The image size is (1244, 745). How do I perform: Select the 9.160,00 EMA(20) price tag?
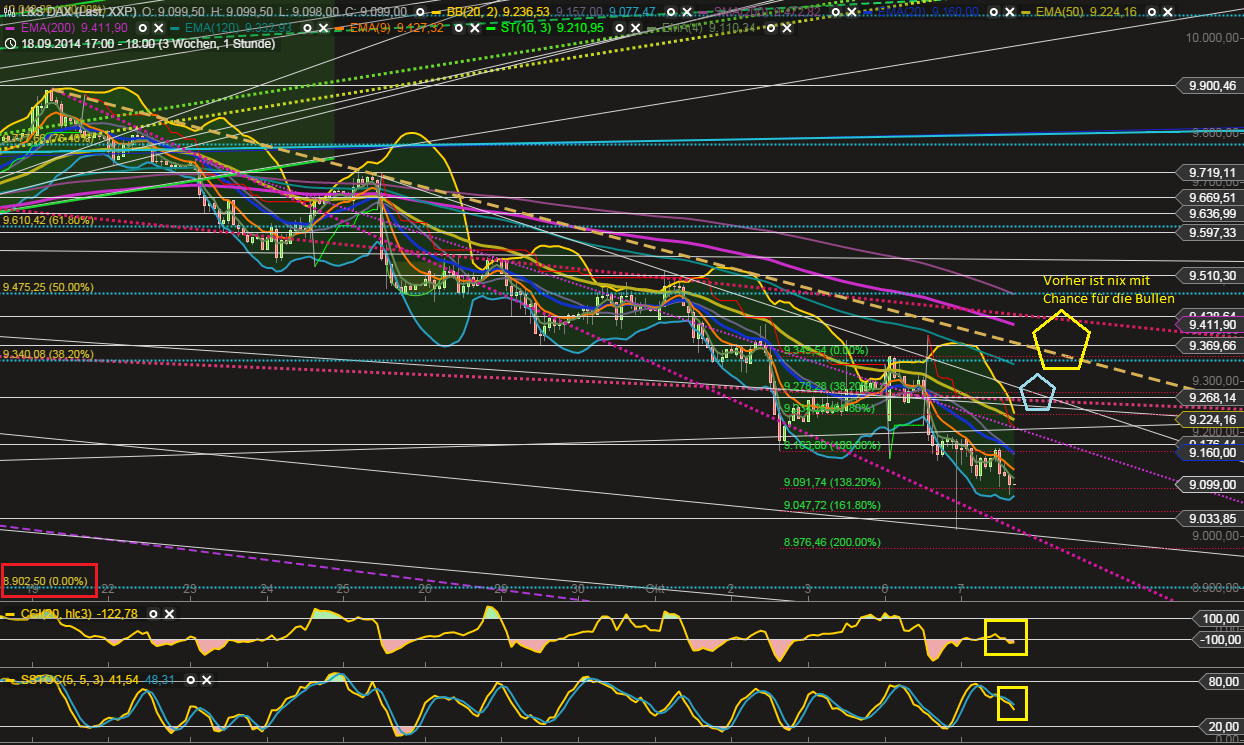(x=1212, y=453)
